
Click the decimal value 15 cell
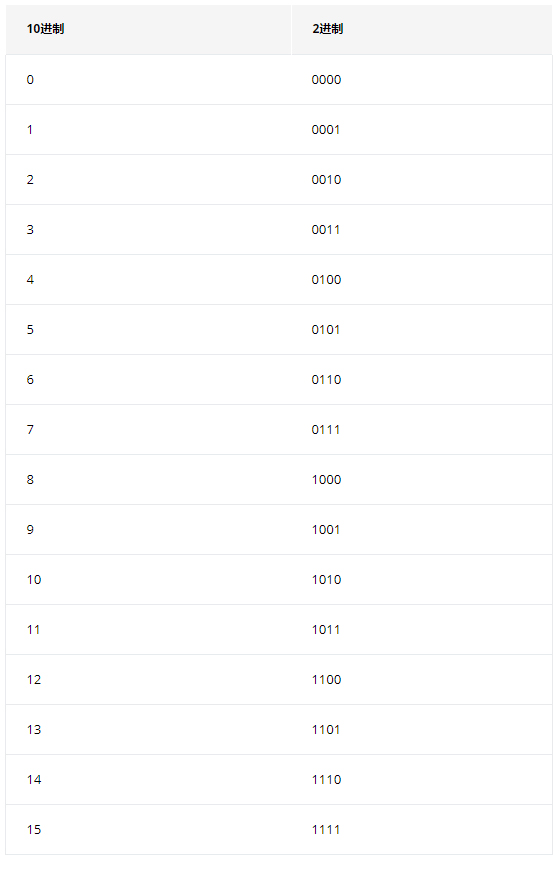click(x=148, y=830)
